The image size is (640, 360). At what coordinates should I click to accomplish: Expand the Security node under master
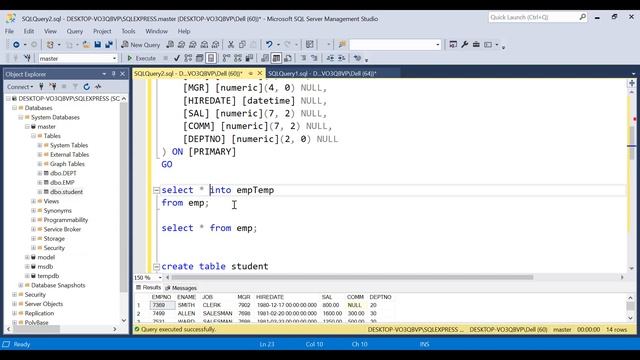pyautogui.click(x=33, y=248)
